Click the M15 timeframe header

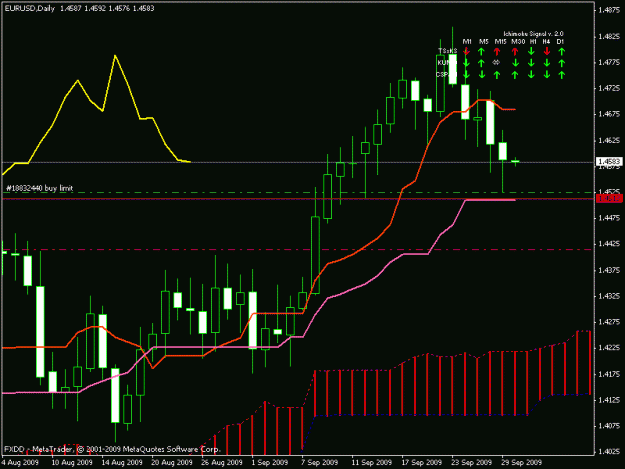click(500, 41)
